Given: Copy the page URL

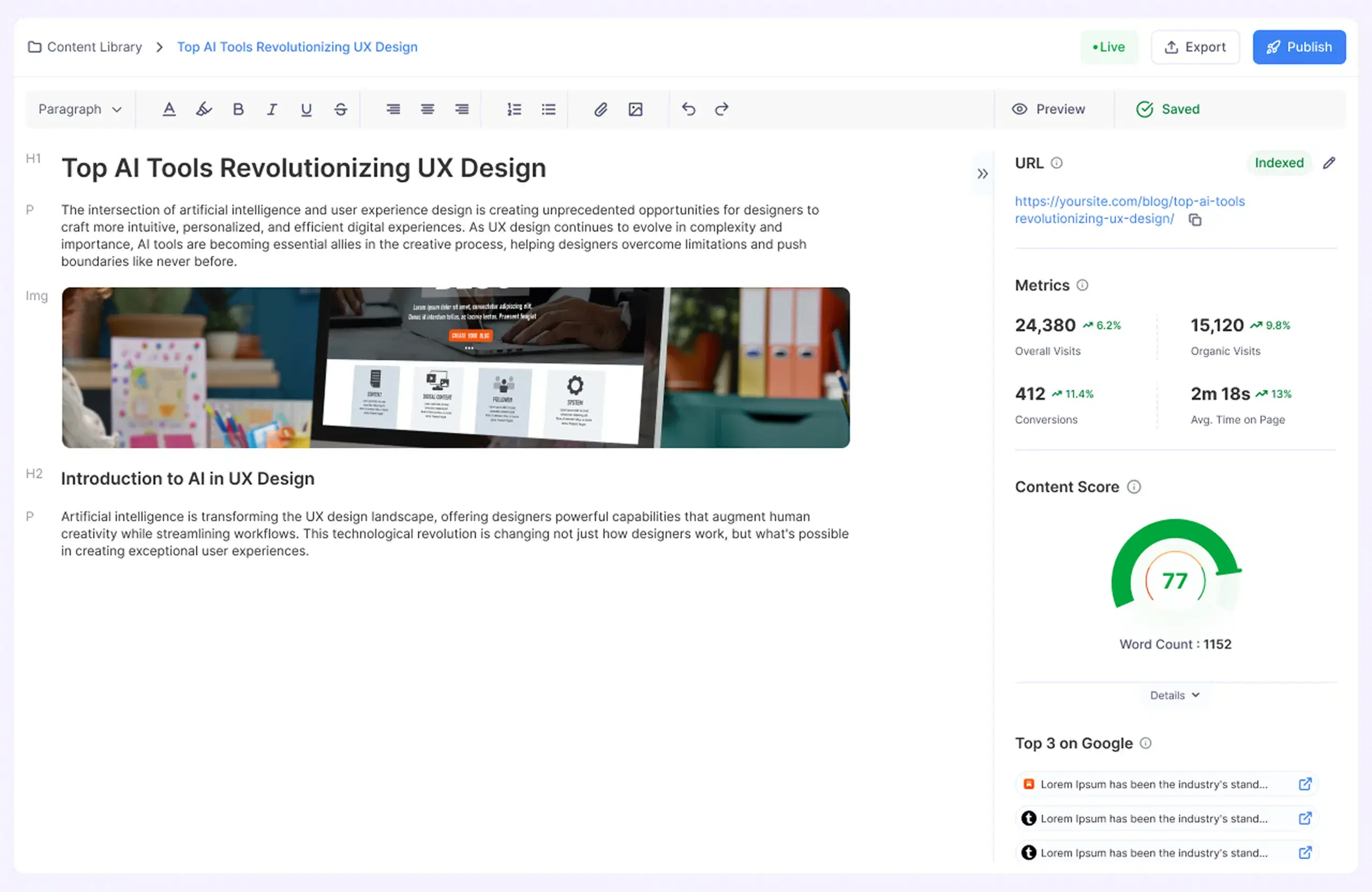Looking at the screenshot, I should [x=1195, y=220].
